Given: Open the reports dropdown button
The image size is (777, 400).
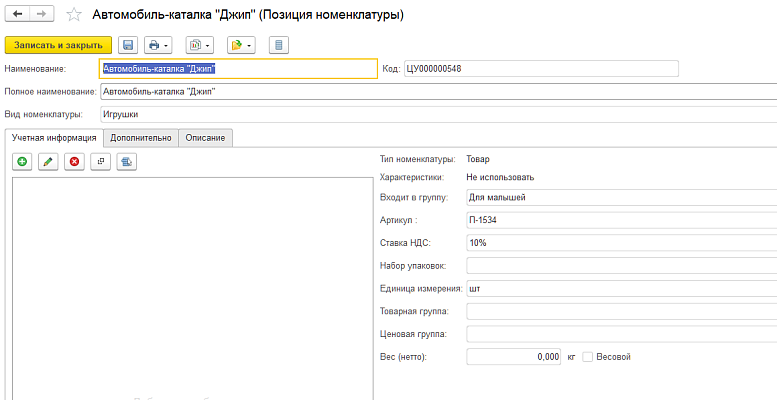Looking at the screenshot, I should pos(200,45).
